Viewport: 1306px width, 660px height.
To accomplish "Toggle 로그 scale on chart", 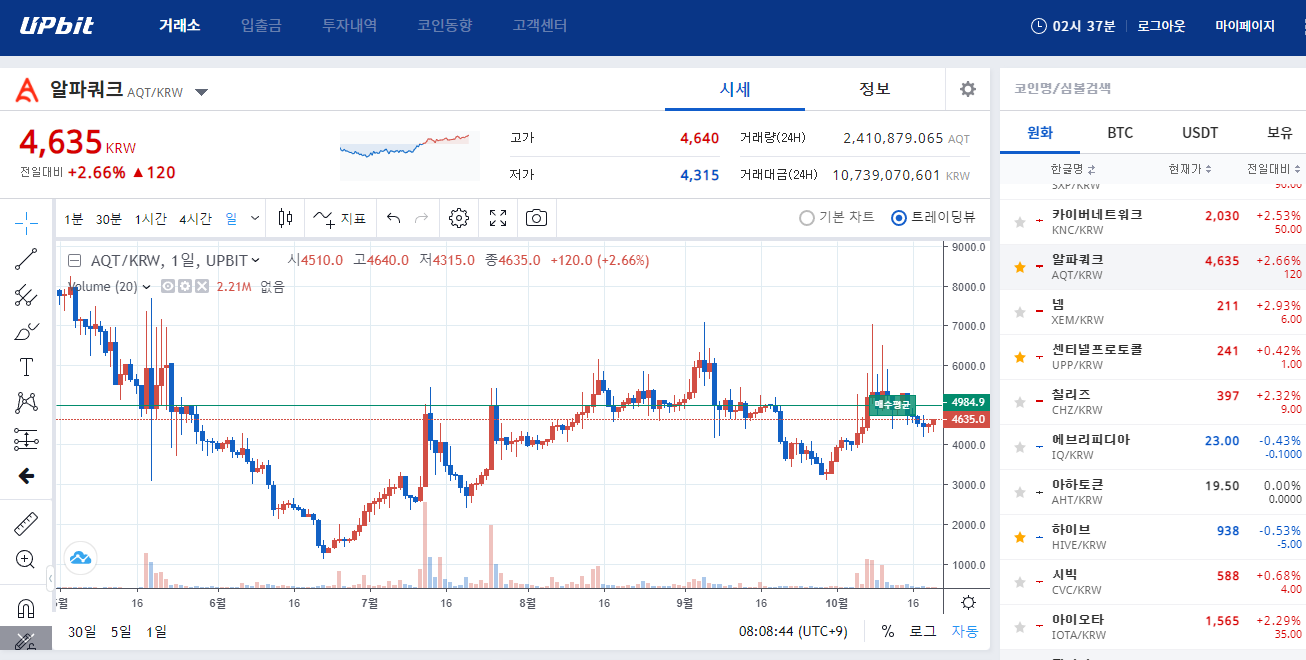I will (922, 631).
